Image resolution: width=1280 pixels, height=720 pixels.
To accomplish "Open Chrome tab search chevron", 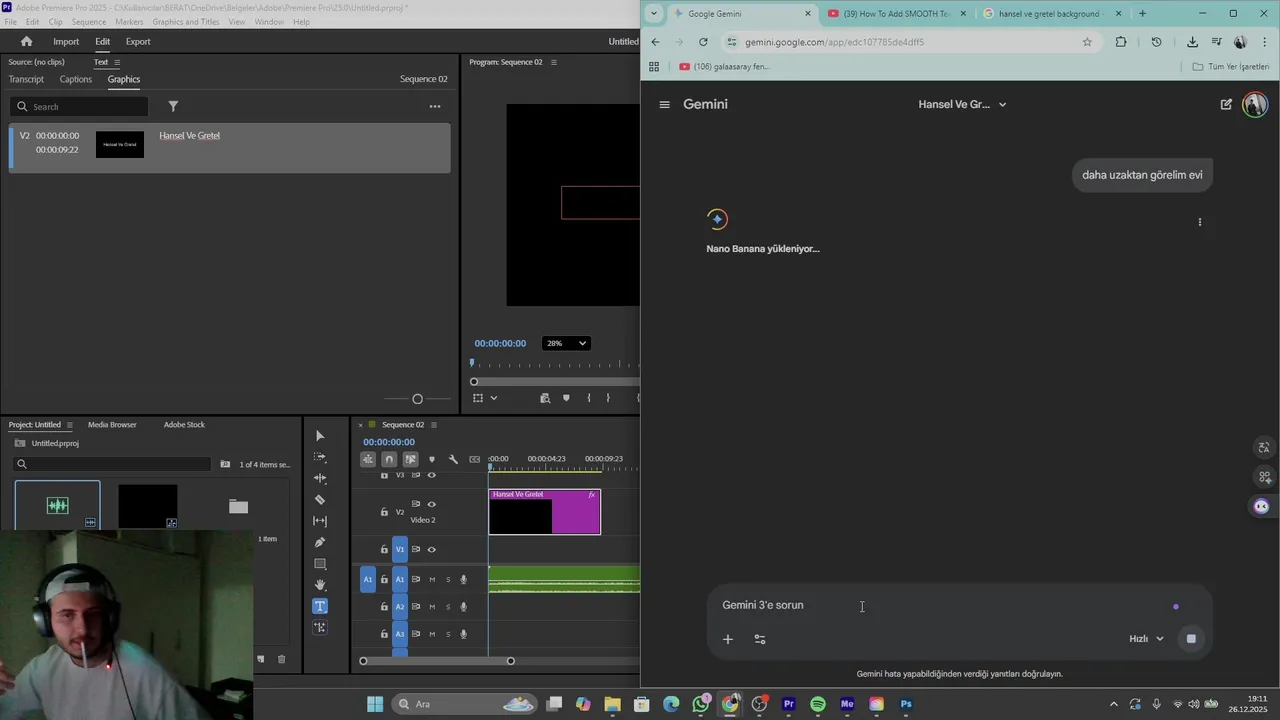I will [x=654, y=14].
